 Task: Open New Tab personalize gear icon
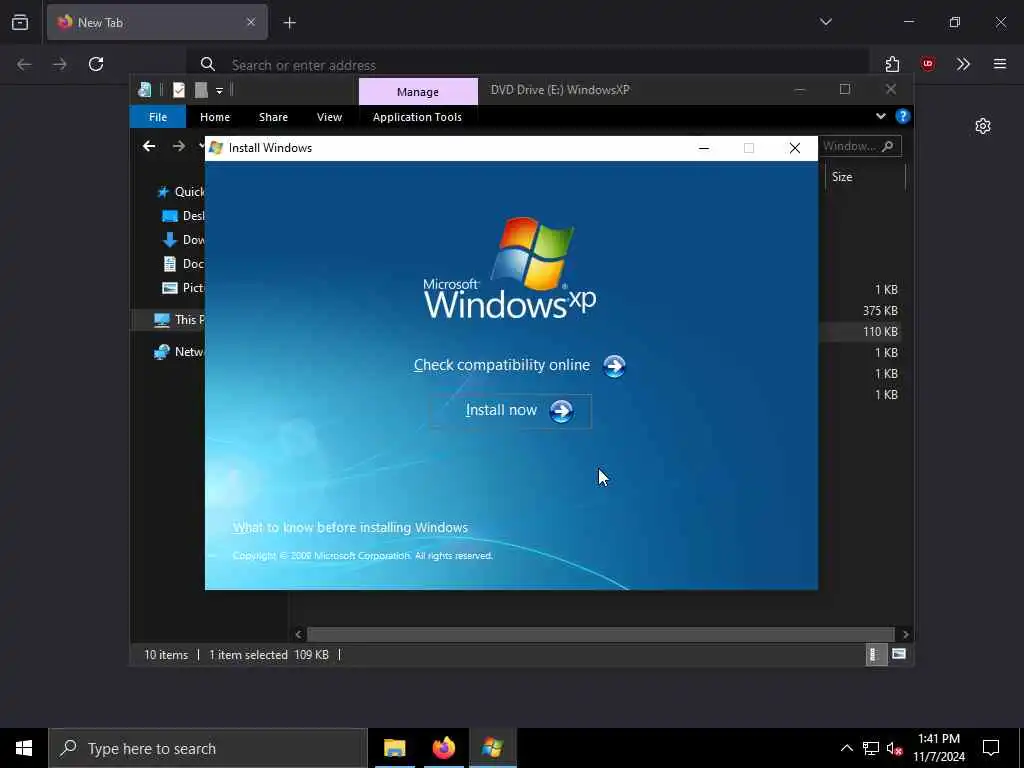click(983, 126)
